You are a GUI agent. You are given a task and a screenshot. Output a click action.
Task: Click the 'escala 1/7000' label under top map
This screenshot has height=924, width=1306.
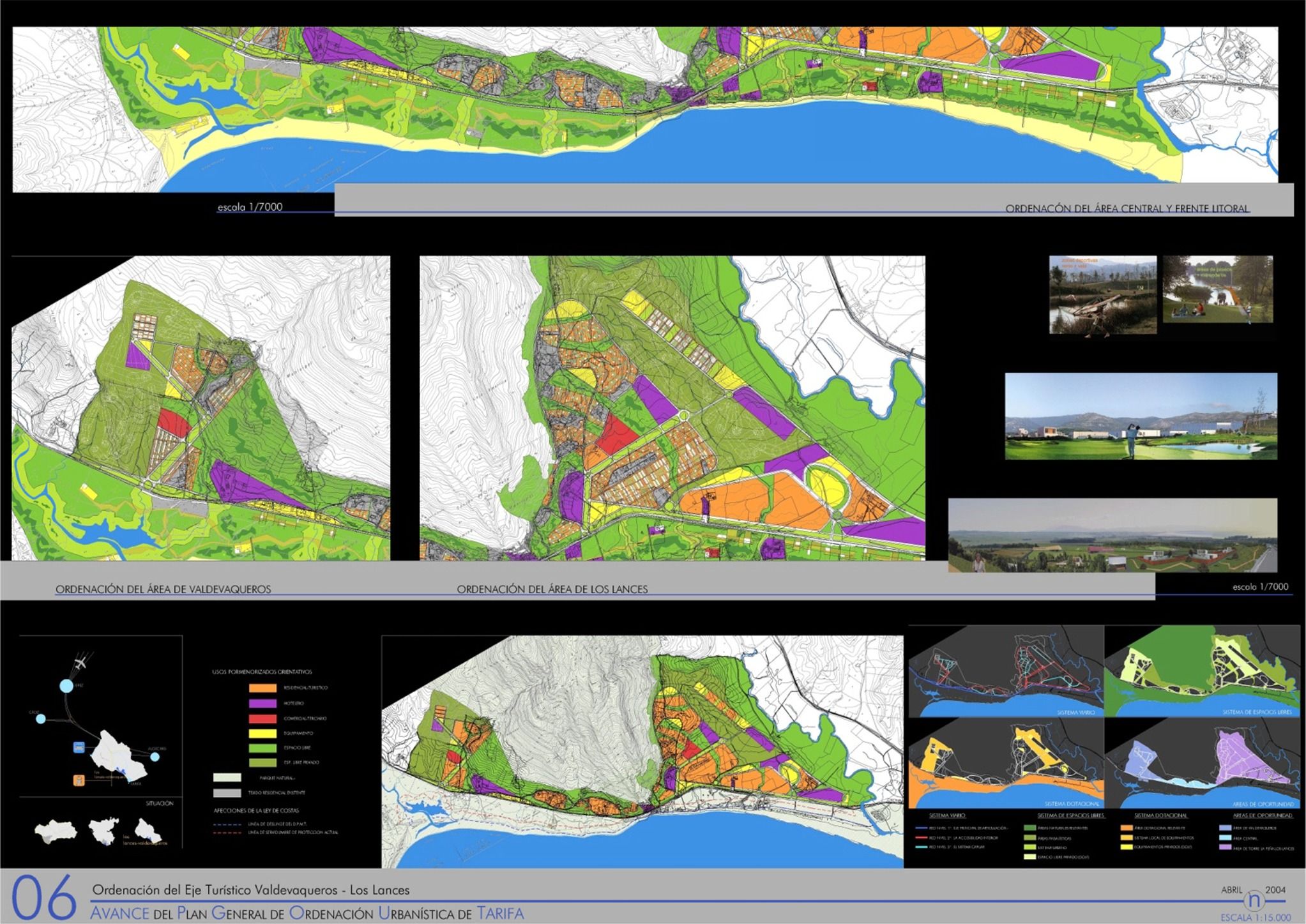coord(250,207)
